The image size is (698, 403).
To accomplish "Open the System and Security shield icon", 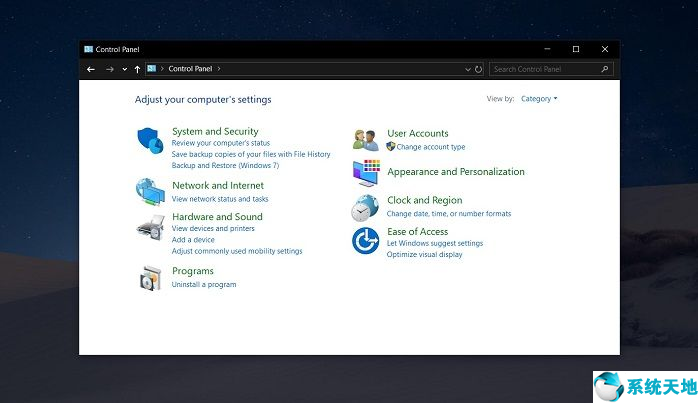I will pos(150,140).
